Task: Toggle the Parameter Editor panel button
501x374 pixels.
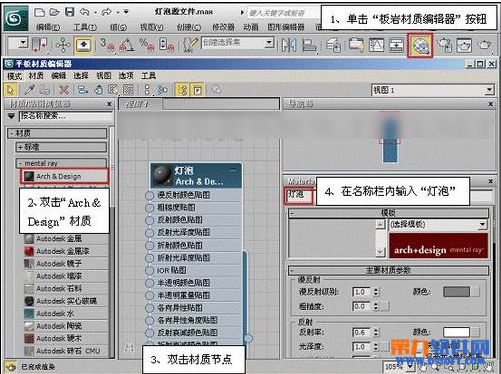Action: 197,90
